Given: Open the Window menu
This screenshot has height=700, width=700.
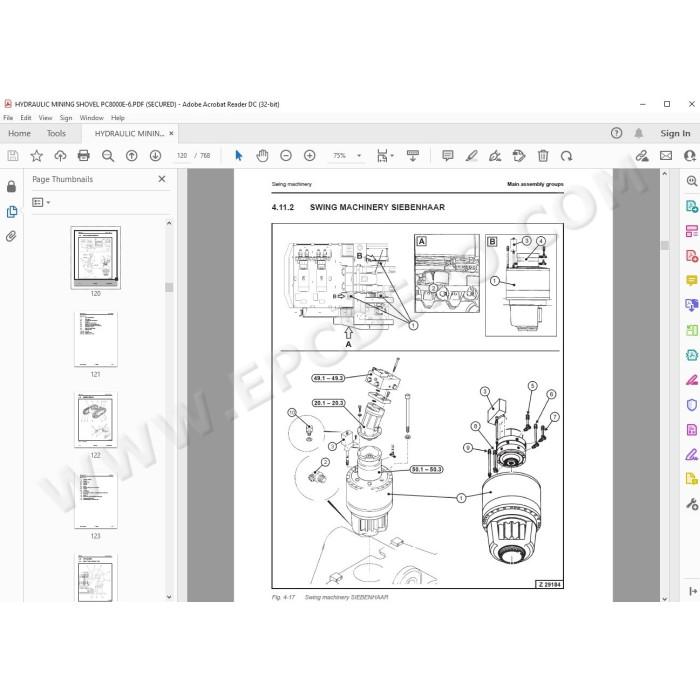Looking at the screenshot, I should 92,118.
